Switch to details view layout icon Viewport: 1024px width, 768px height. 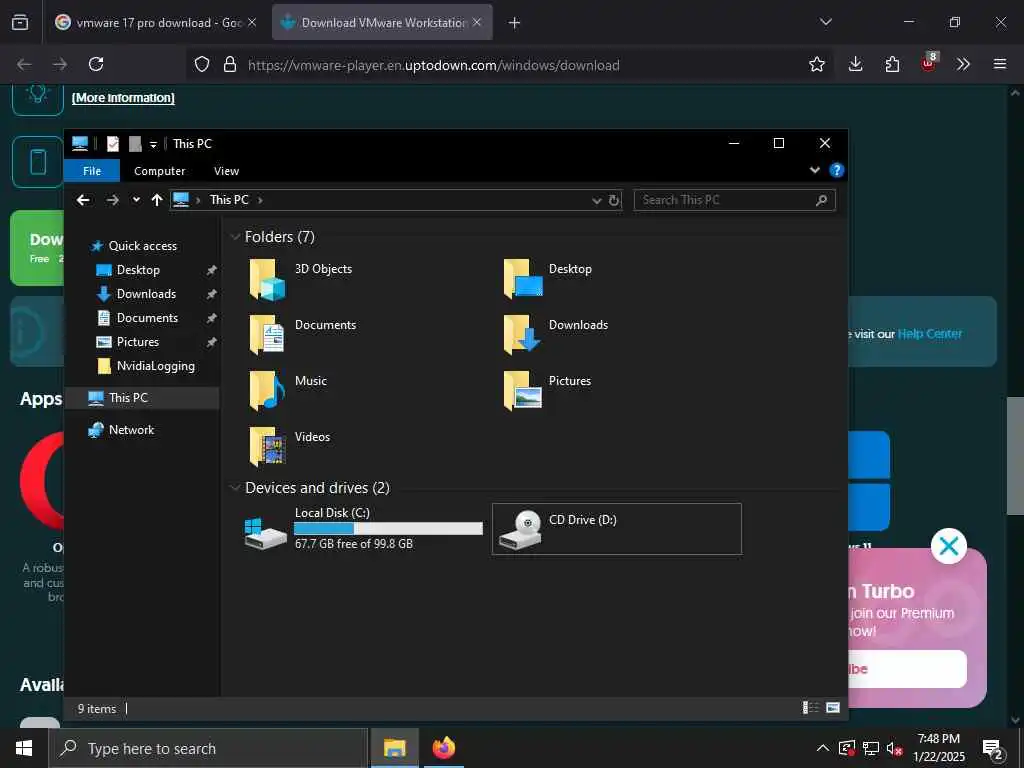(x=810, y=708)
